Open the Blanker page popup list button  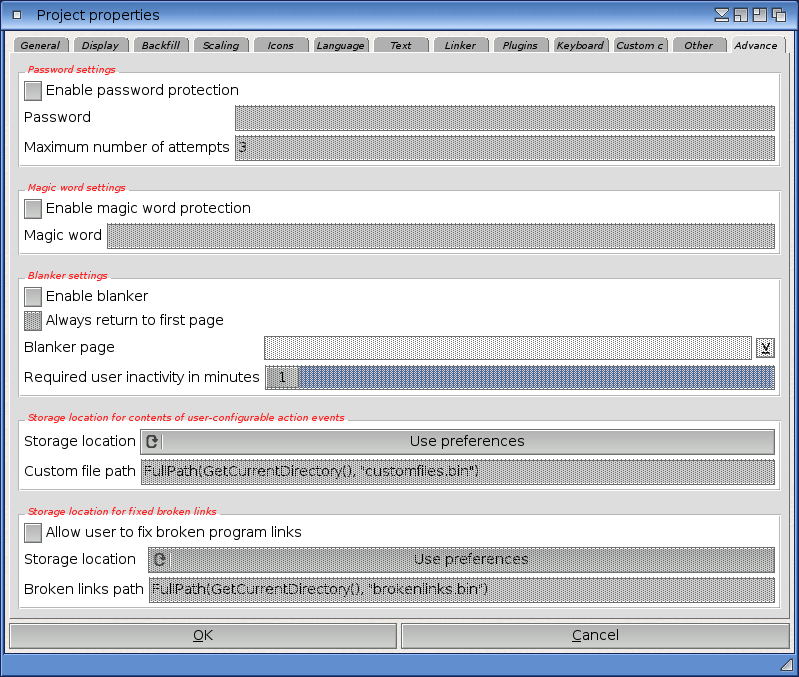pyautogui.click(x=765, y=348)
